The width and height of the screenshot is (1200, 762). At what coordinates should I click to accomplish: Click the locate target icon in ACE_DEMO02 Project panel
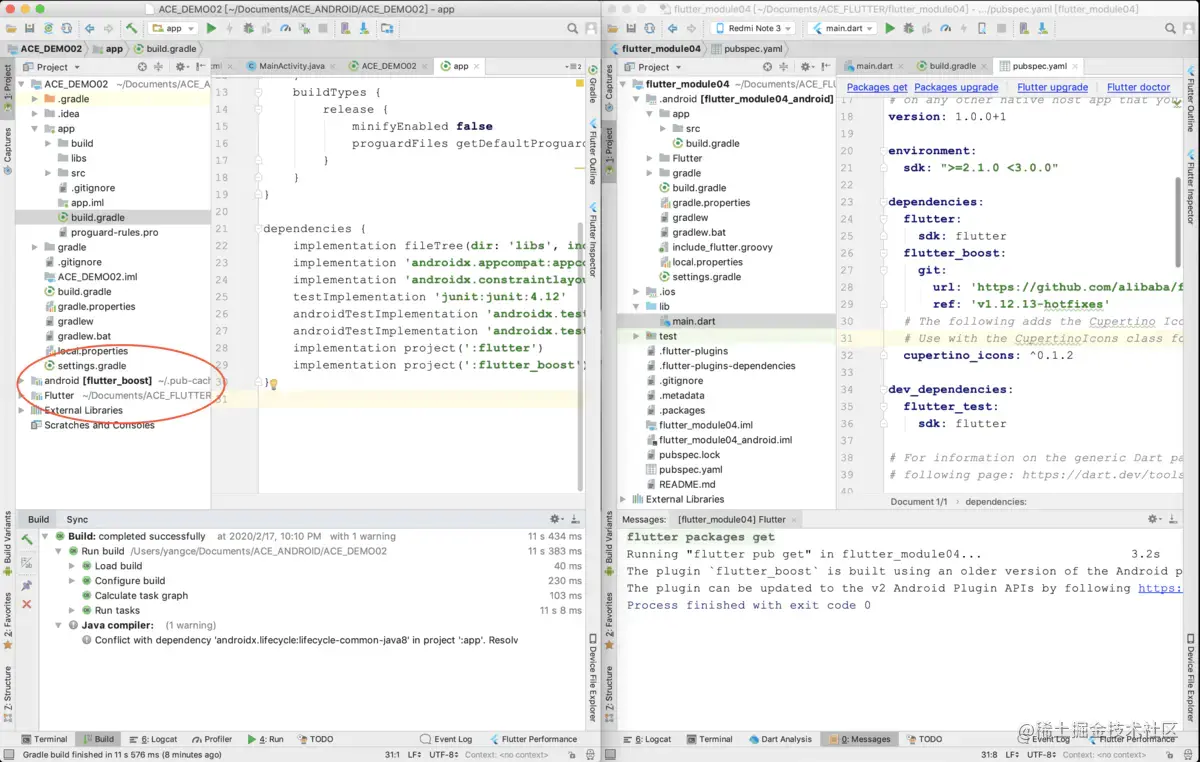click(142, 67)
